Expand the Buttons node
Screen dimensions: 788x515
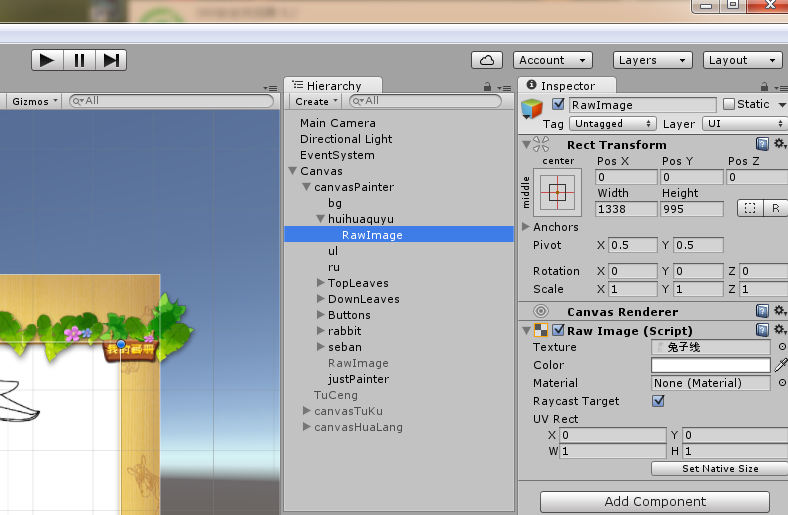tap(321, 315)
